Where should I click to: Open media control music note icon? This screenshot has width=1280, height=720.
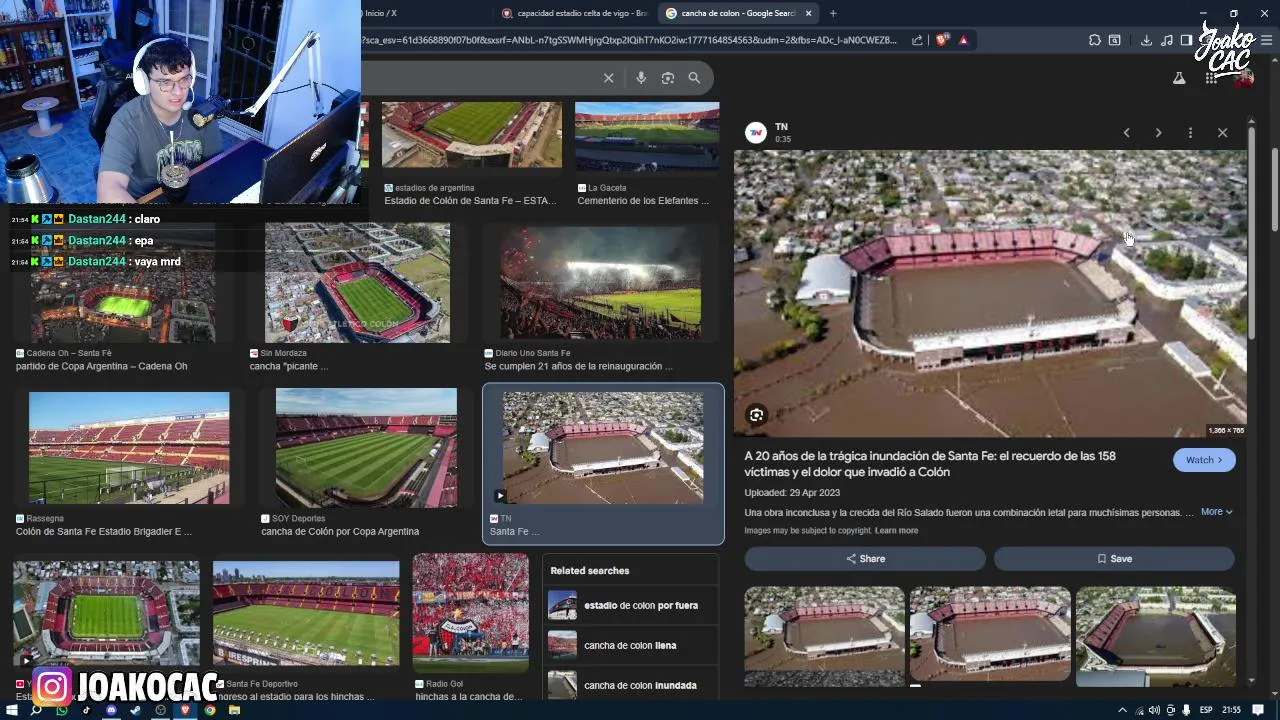click(1167, 40)
